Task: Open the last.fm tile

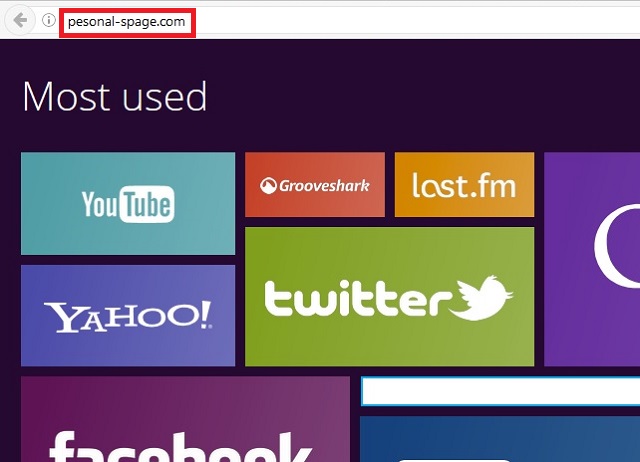Action: 464,184
